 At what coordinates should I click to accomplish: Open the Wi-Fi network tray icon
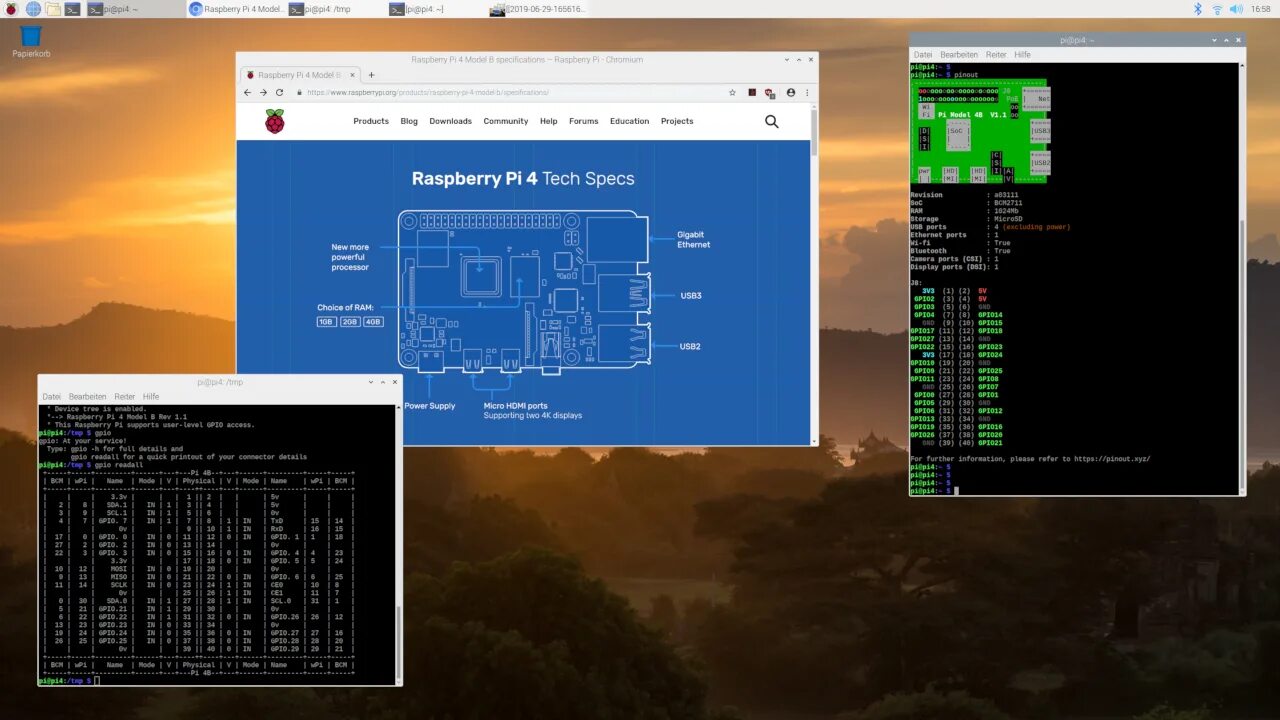1217,9
